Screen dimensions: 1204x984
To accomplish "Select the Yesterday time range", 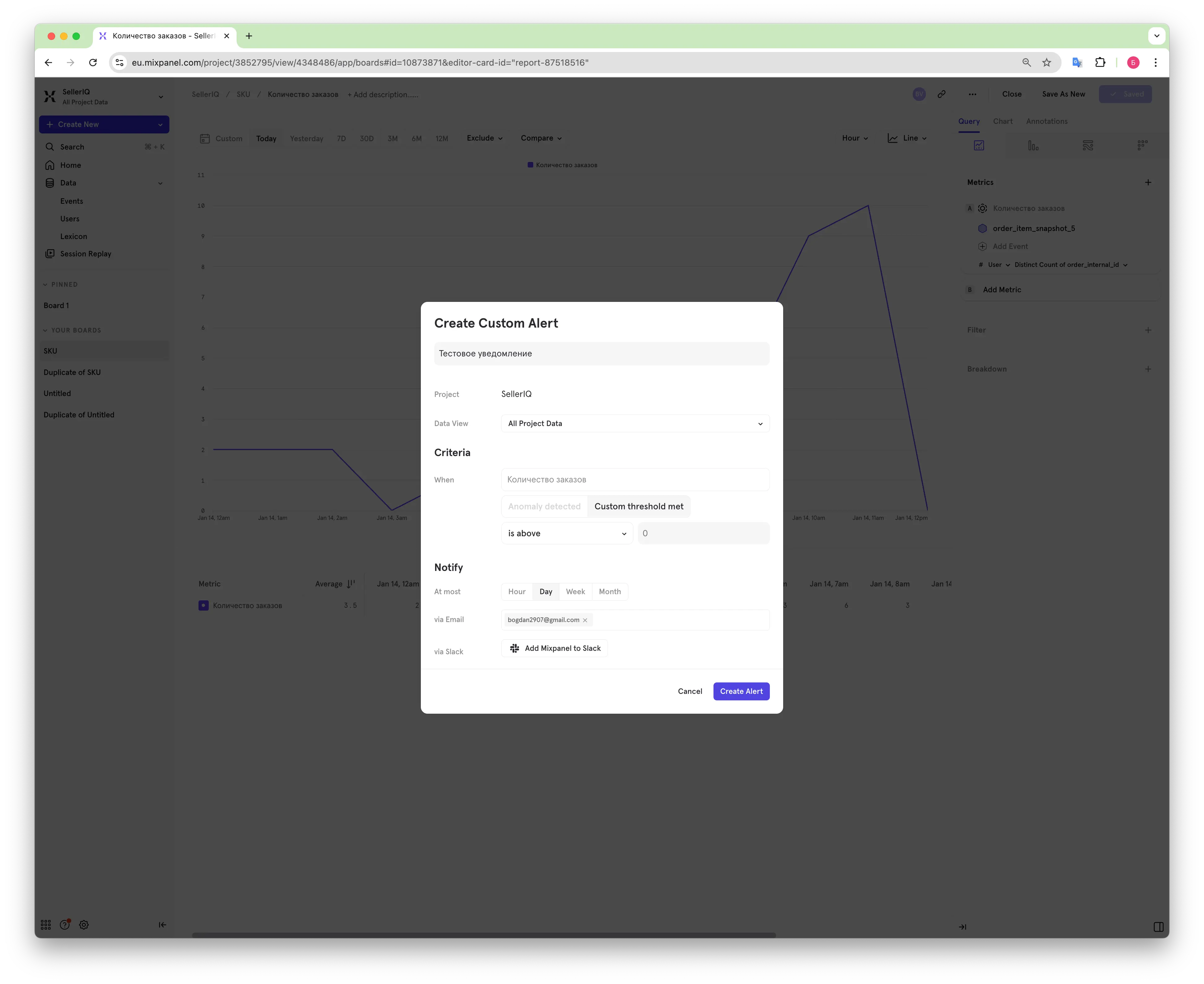I will pyautogui.click(x=307, y=138).
